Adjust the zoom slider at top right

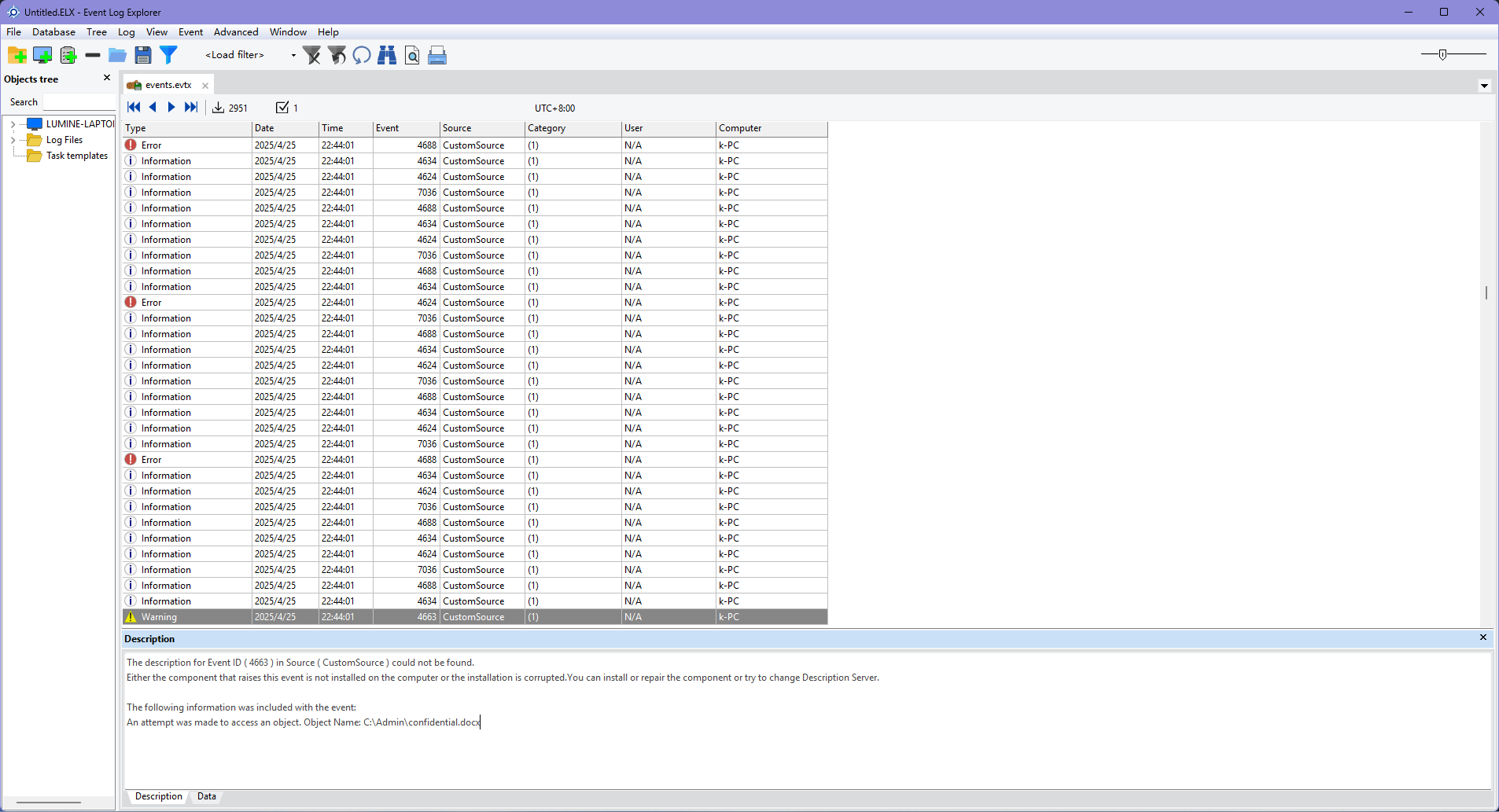click(x=1442, y=54)
